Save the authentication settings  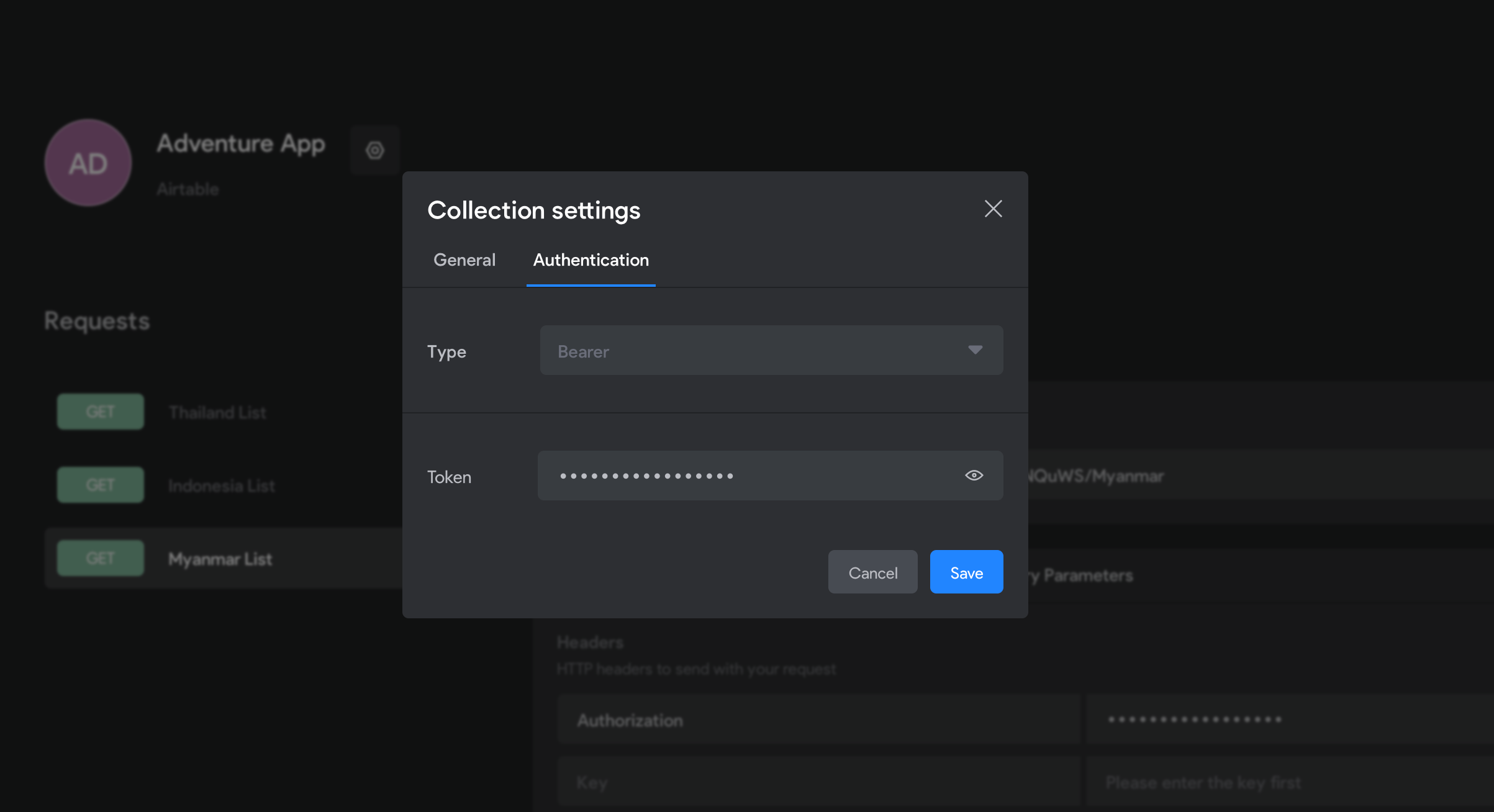[966, 572]
